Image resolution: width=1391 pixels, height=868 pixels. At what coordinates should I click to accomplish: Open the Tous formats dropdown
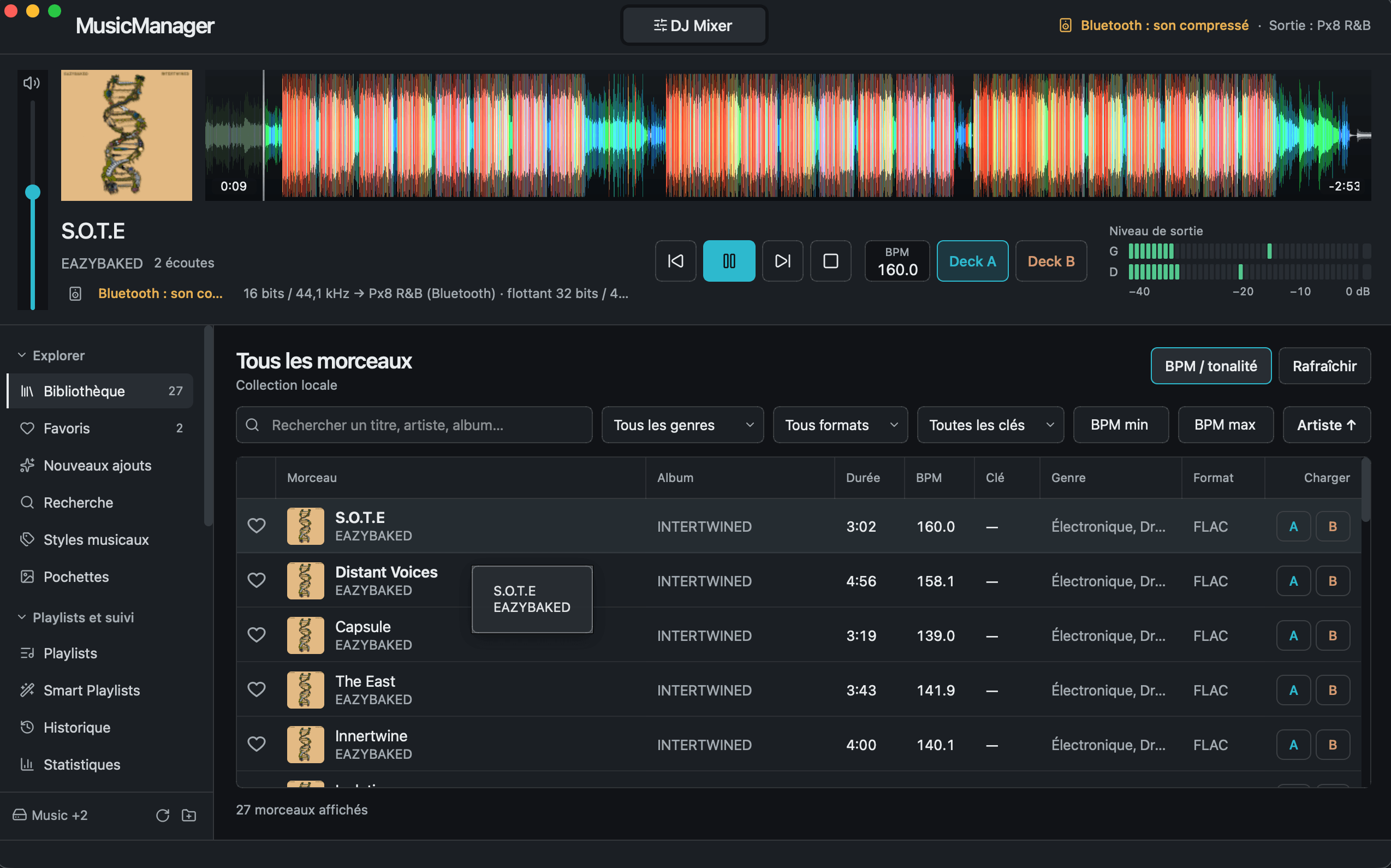pos(841,425)
